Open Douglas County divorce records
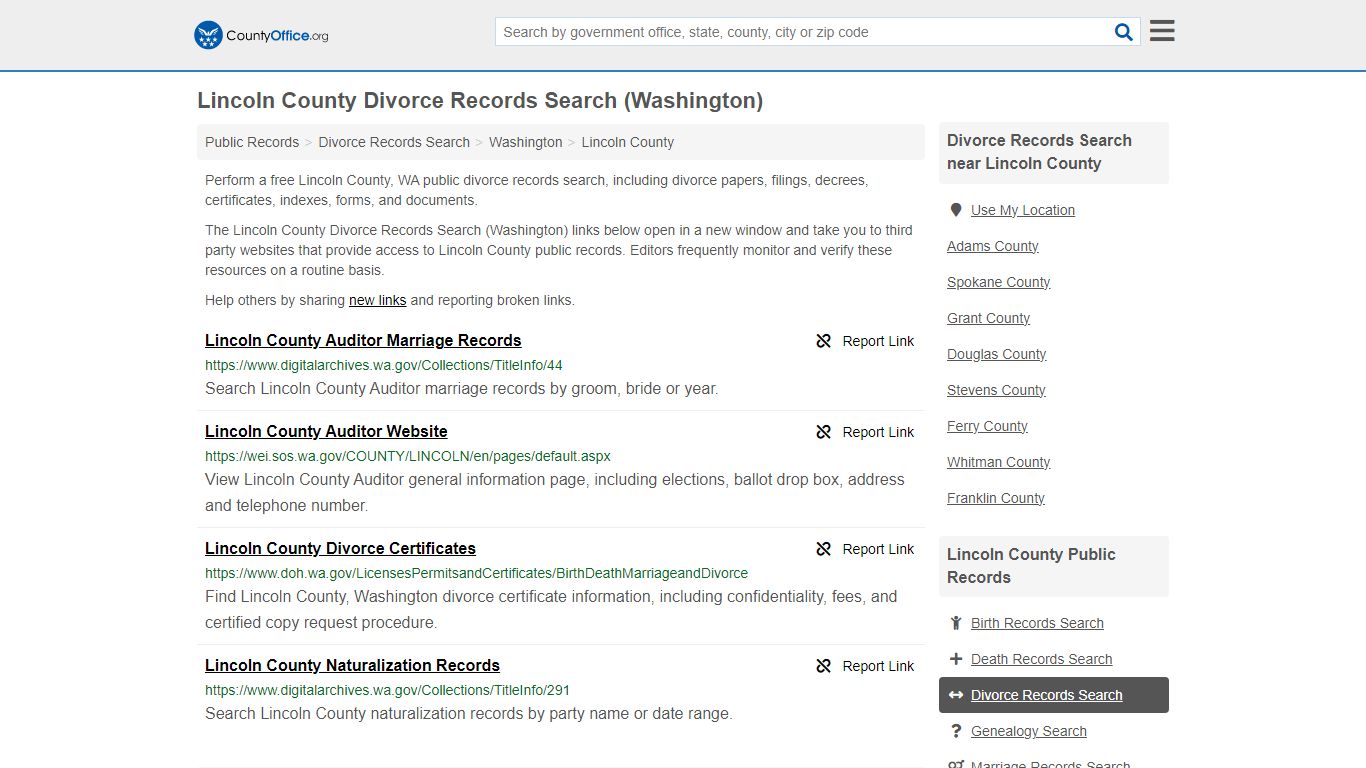Screen dimensions: 1366x768 [997, 354]
